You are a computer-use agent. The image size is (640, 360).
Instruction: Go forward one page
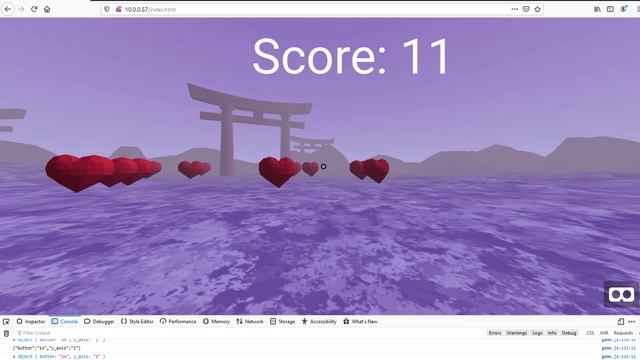point(21,9)
